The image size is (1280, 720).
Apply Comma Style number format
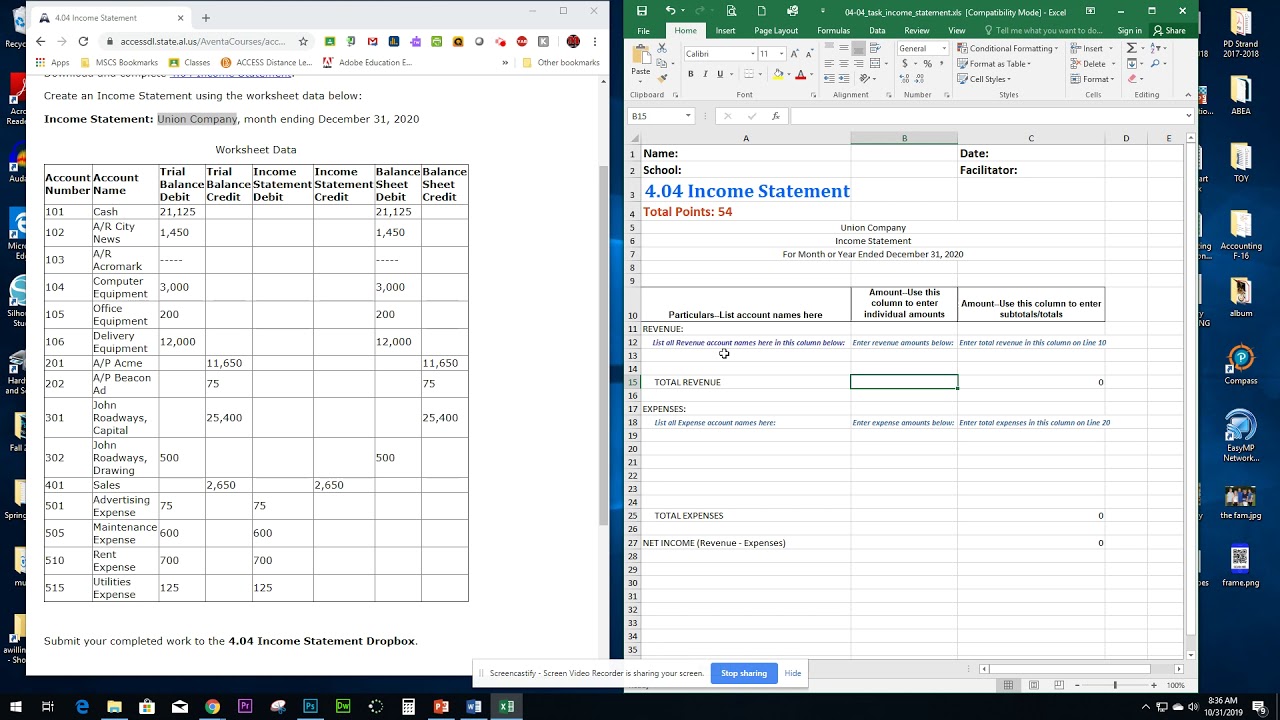tap(942, 63)
